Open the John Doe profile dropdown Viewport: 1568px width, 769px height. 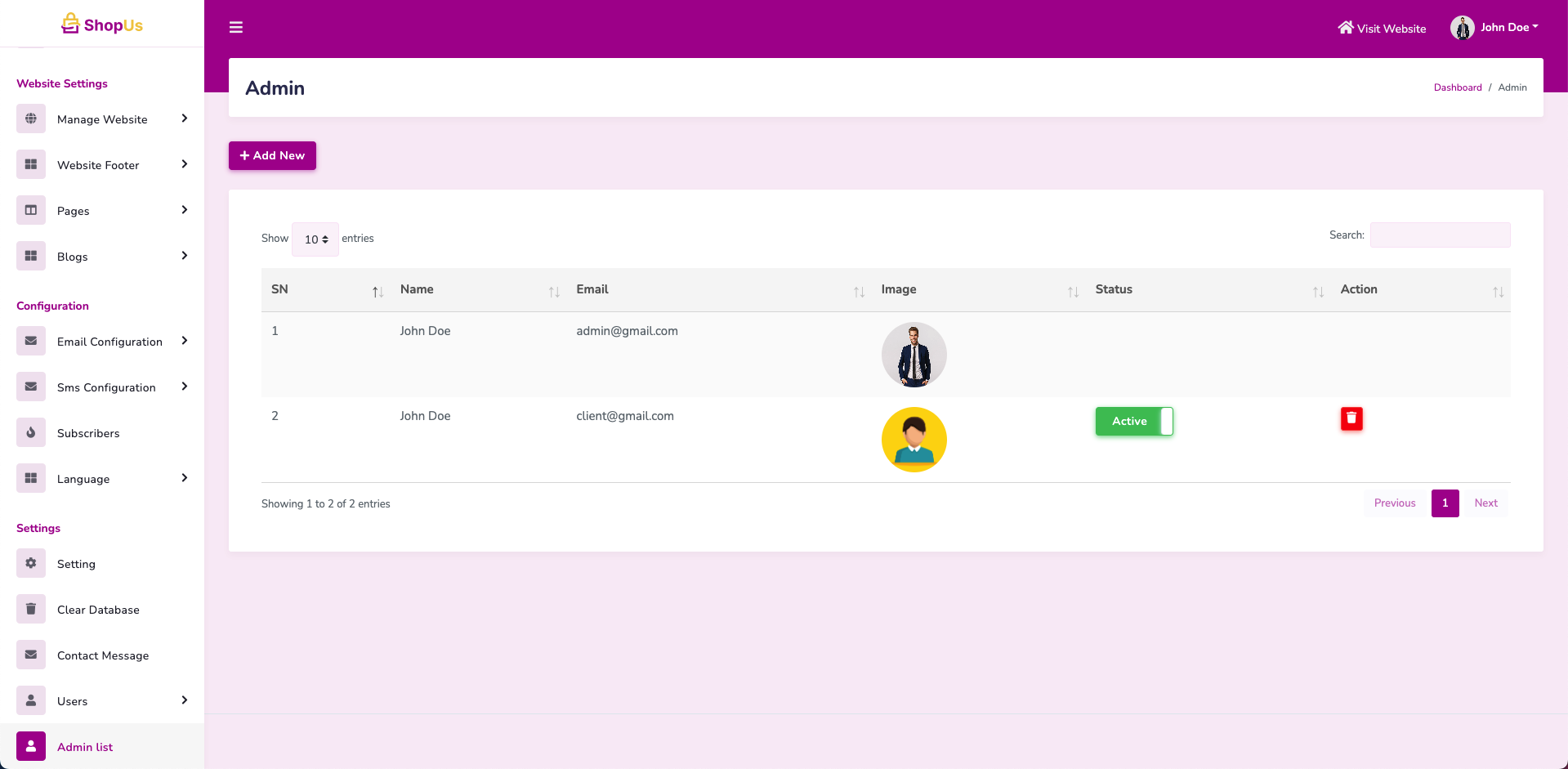1494,28
